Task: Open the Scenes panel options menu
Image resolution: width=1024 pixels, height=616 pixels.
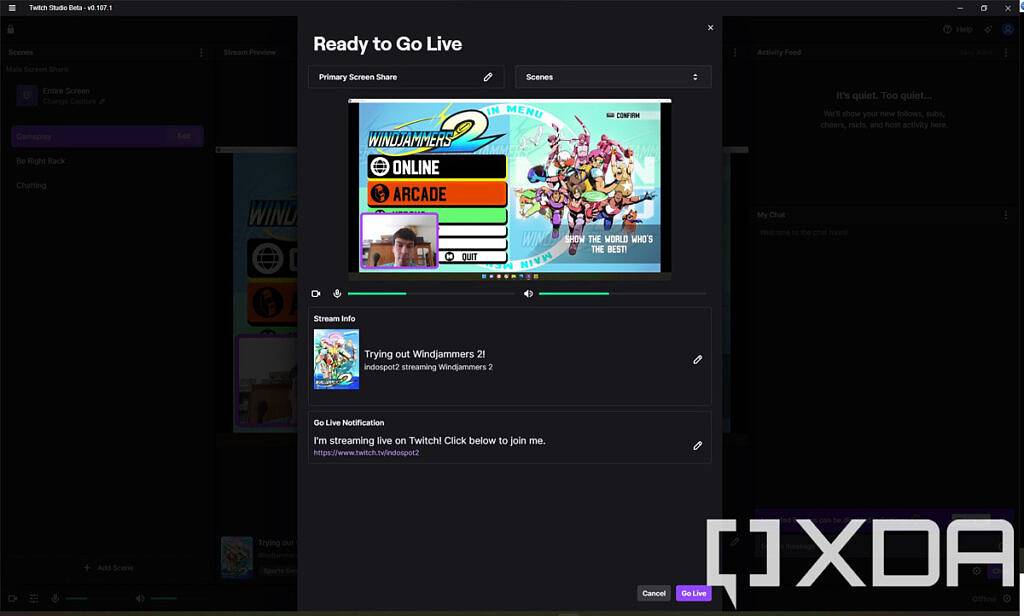Action: point(201,52)
